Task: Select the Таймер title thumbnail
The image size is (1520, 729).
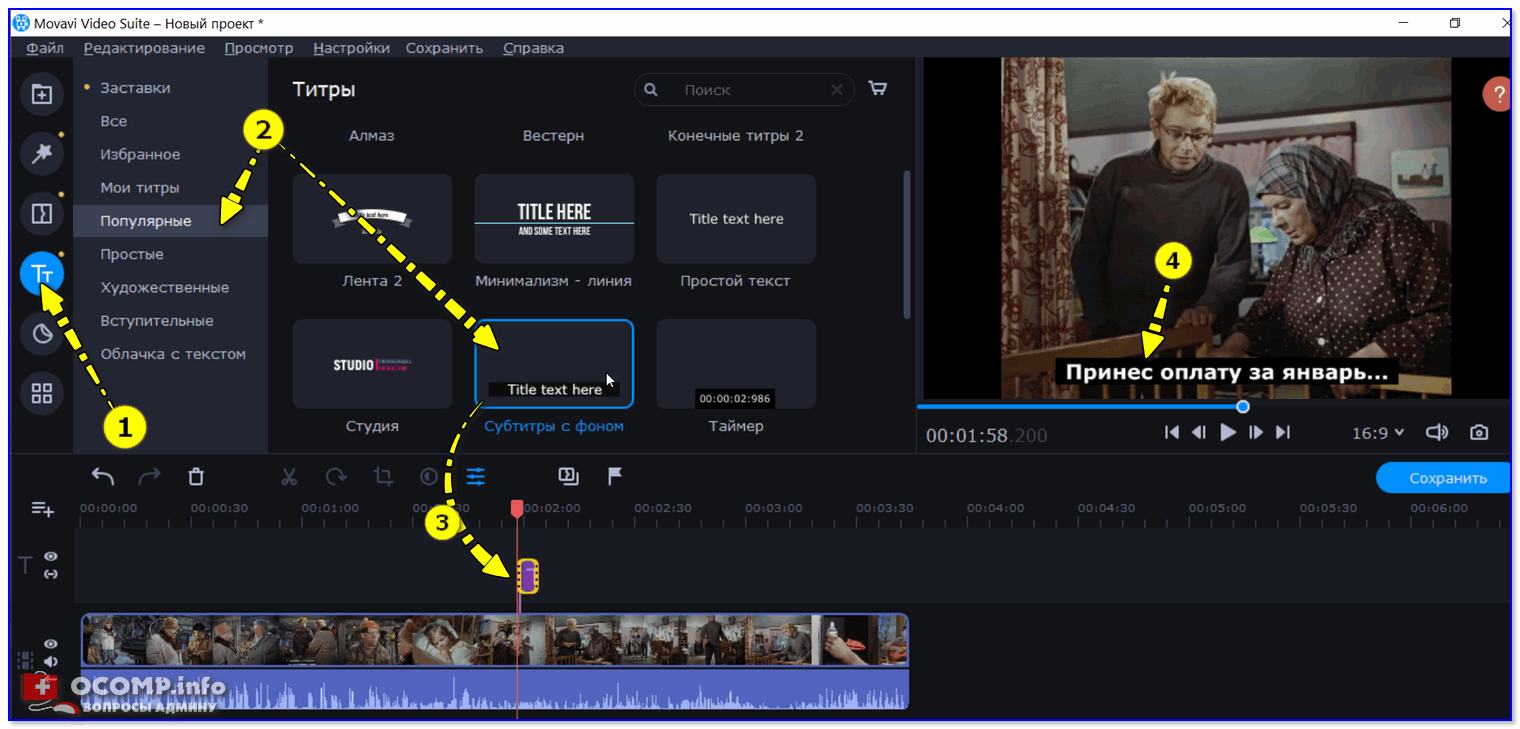Action: point(736,364)
